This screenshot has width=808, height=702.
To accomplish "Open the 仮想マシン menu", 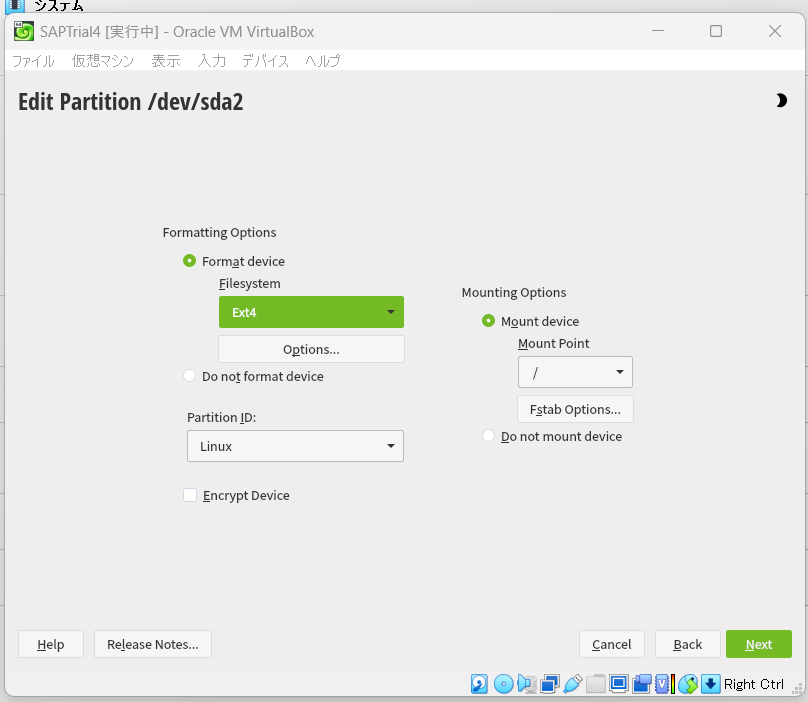I will point(103,61).
